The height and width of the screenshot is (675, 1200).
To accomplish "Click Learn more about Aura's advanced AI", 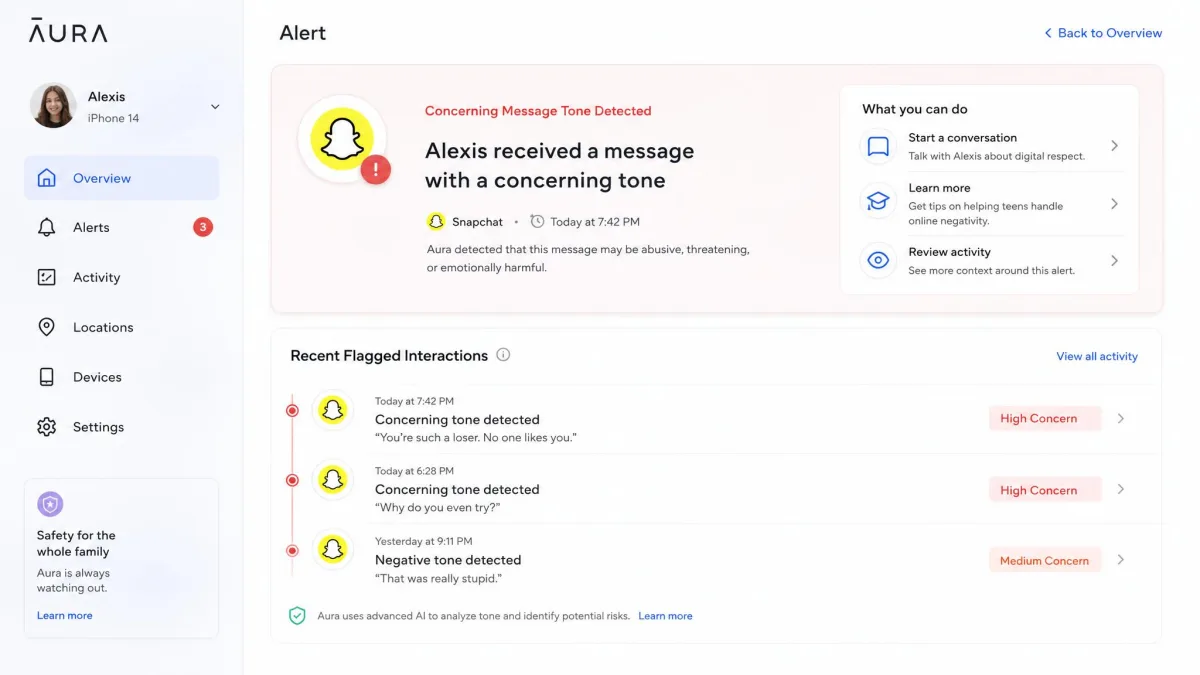I will coord(665,616).
